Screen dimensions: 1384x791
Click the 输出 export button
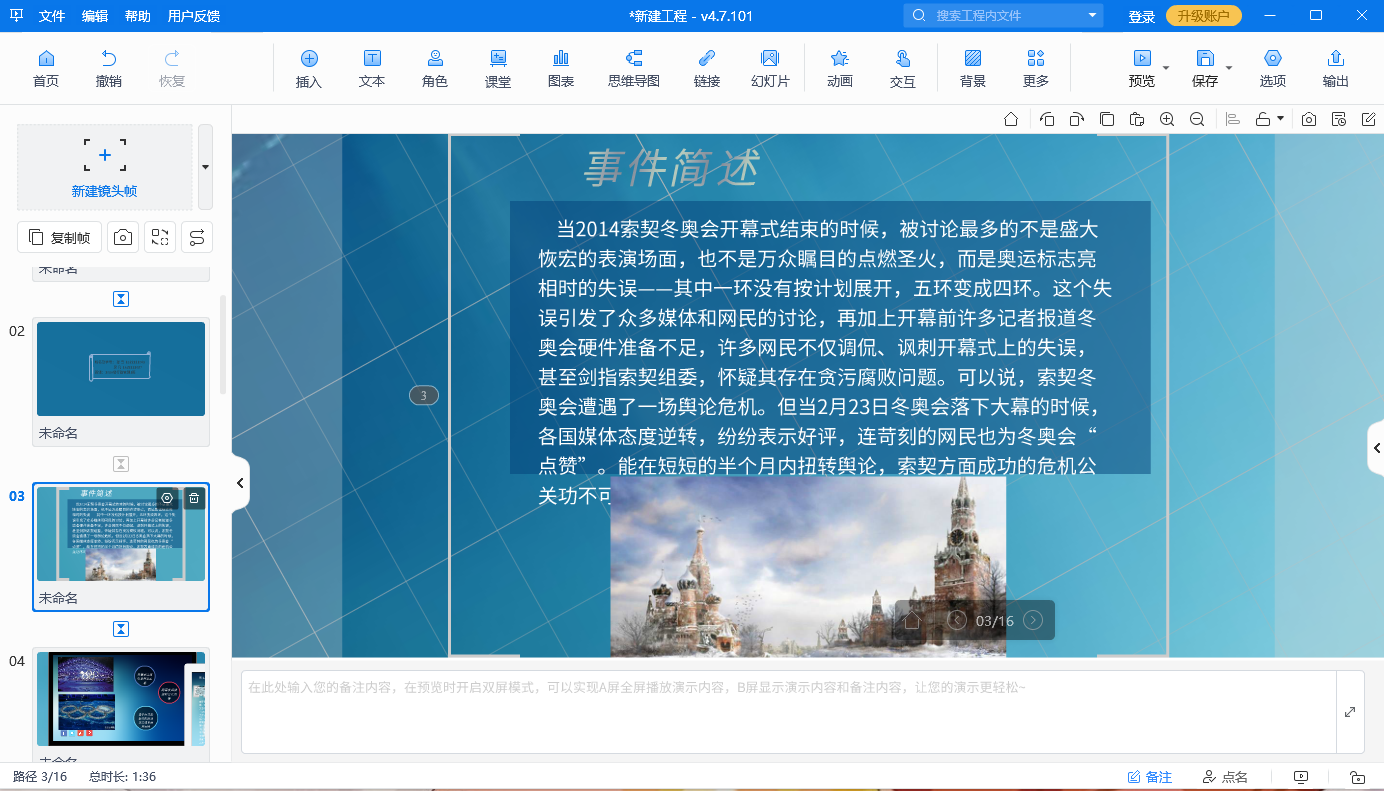[x=1336, y=69]
